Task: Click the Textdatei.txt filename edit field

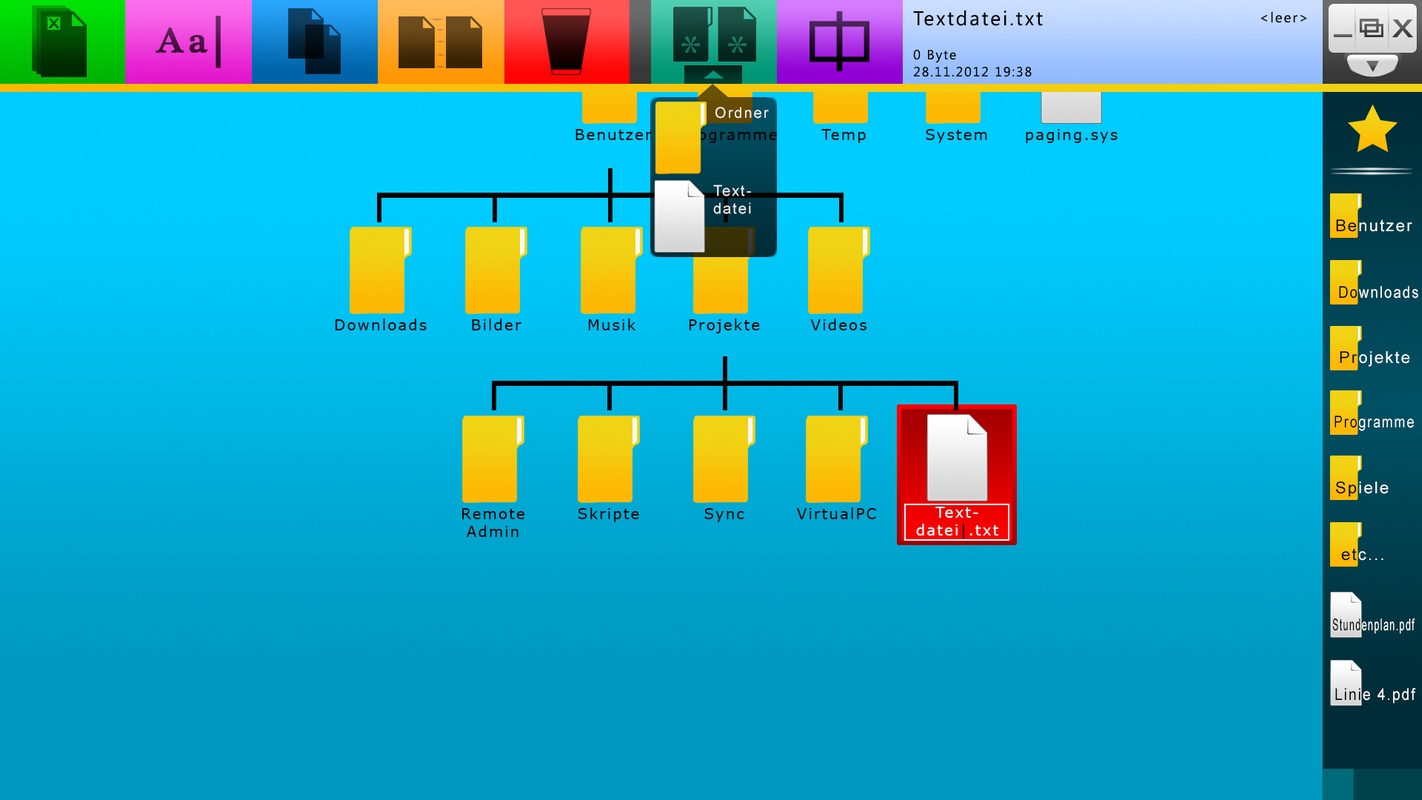Action: pyautogui.click(x=956, y=522)
